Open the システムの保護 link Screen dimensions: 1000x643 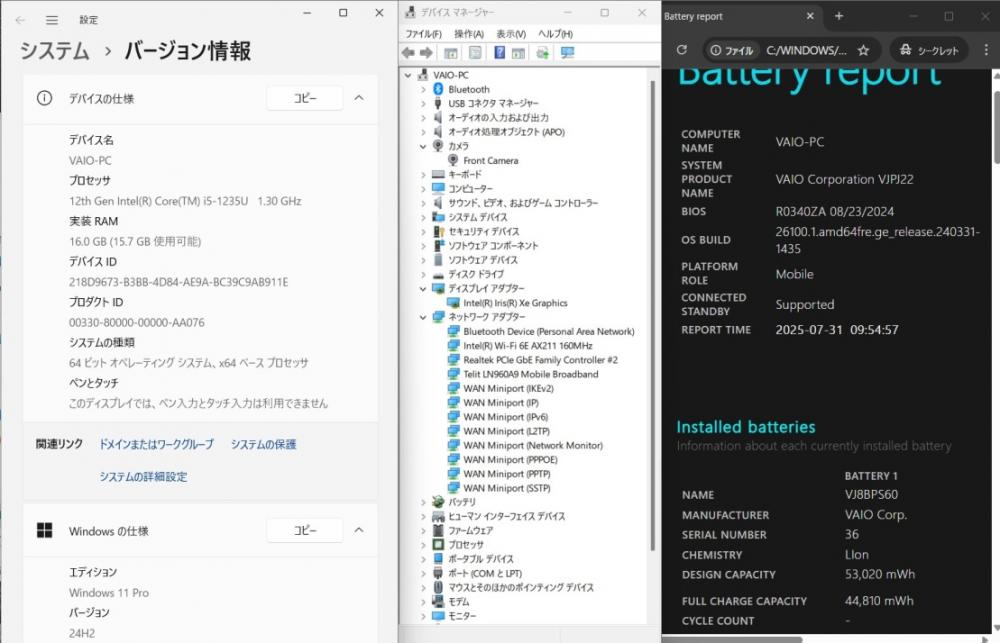263,444
